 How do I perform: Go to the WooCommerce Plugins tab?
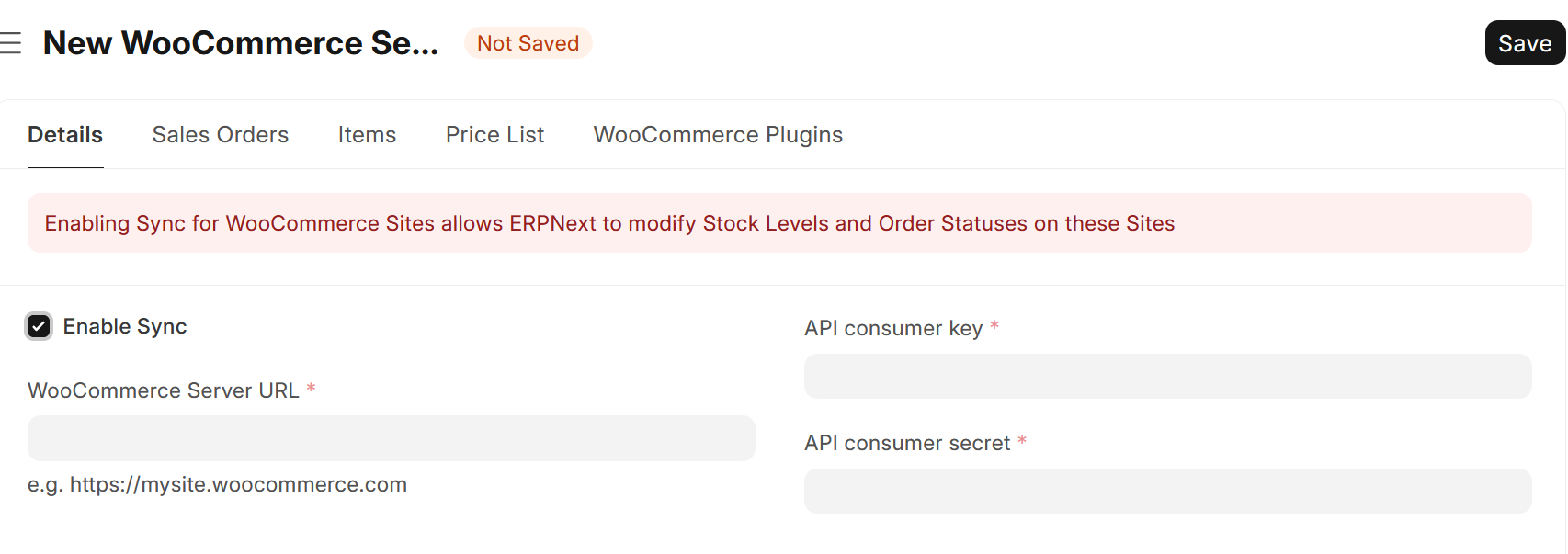coord(718,134)
